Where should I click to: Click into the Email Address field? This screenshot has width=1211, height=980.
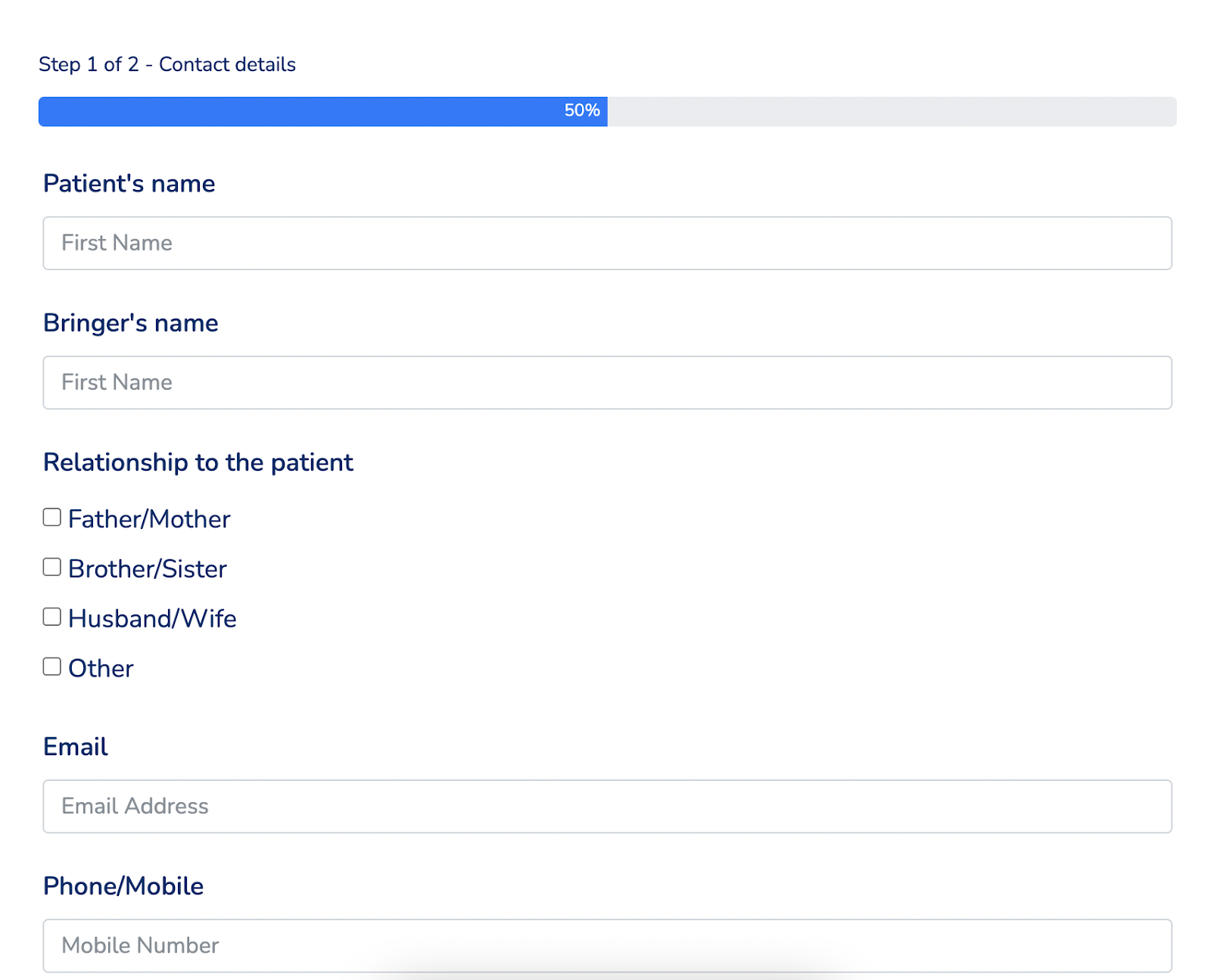tap(607, 807)
